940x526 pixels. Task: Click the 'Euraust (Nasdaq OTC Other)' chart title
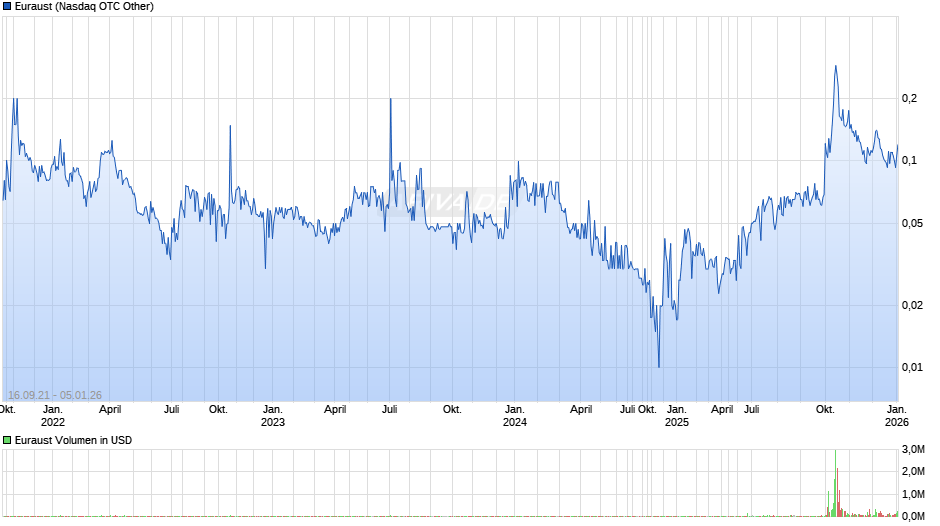click(x=84, y=7)
